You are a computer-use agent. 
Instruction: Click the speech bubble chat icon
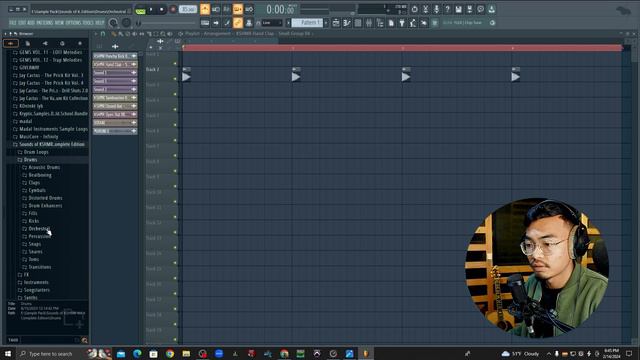tap(480, 9)
